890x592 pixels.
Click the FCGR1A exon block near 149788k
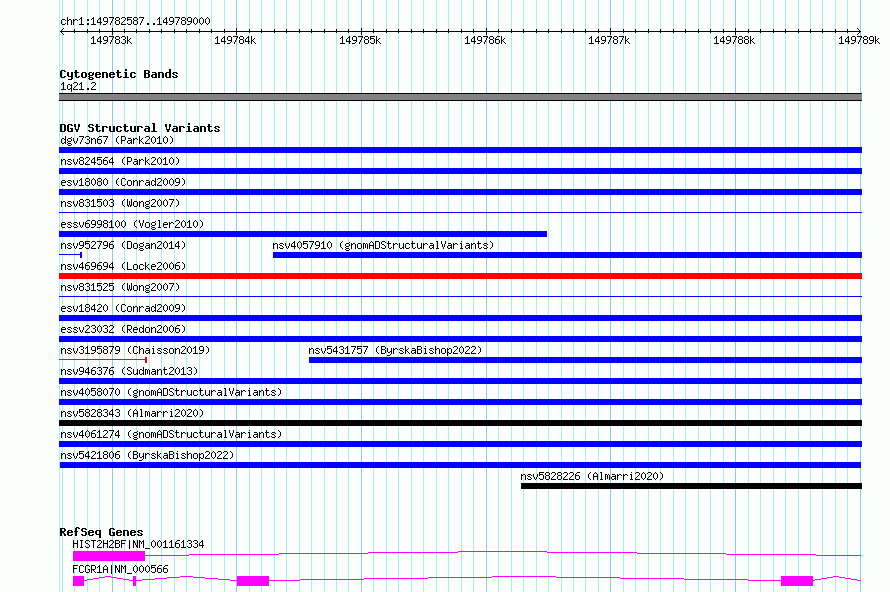797,581
